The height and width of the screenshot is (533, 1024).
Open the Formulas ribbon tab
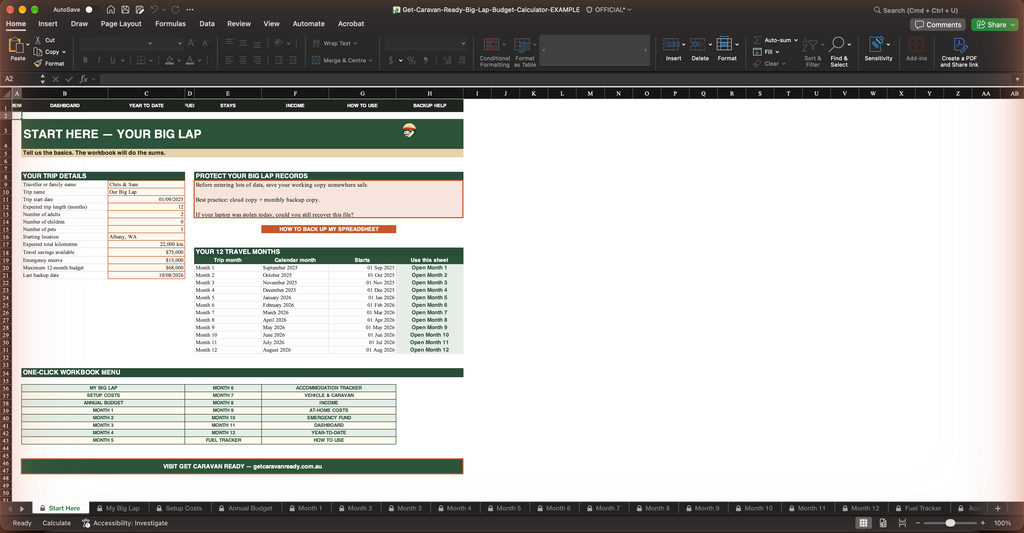170,24
